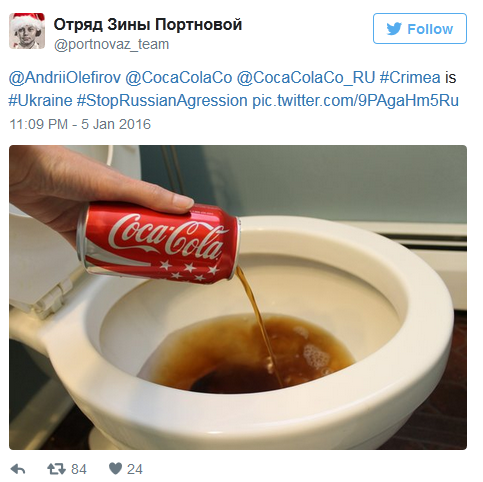Open the #Ukraine hashtag
The width and height of the screenshot is (483, 482).
[40, 100]
